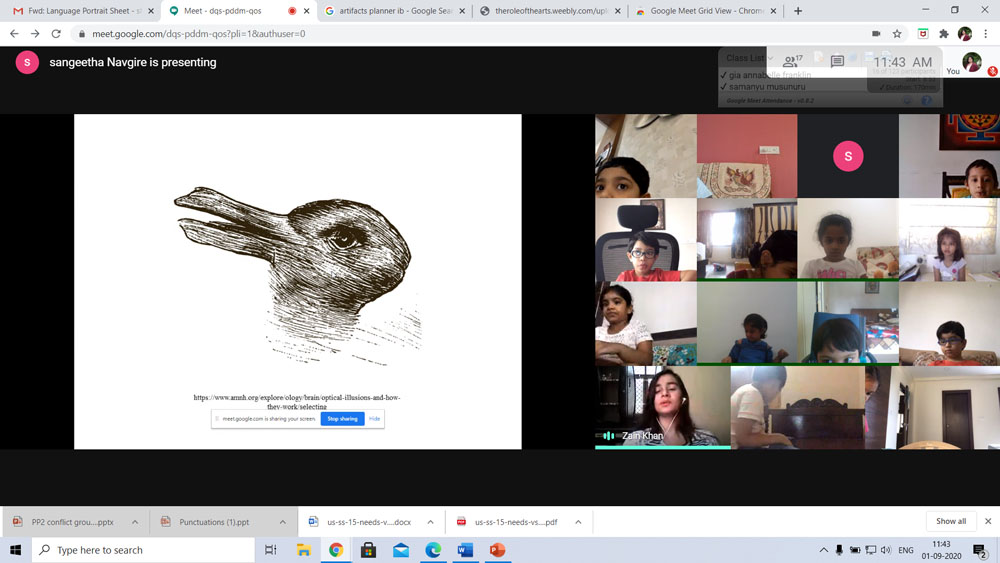This screenshot has width=1000, height=563.
Task: Click Show all downloads
Action: tap(951, 522)
